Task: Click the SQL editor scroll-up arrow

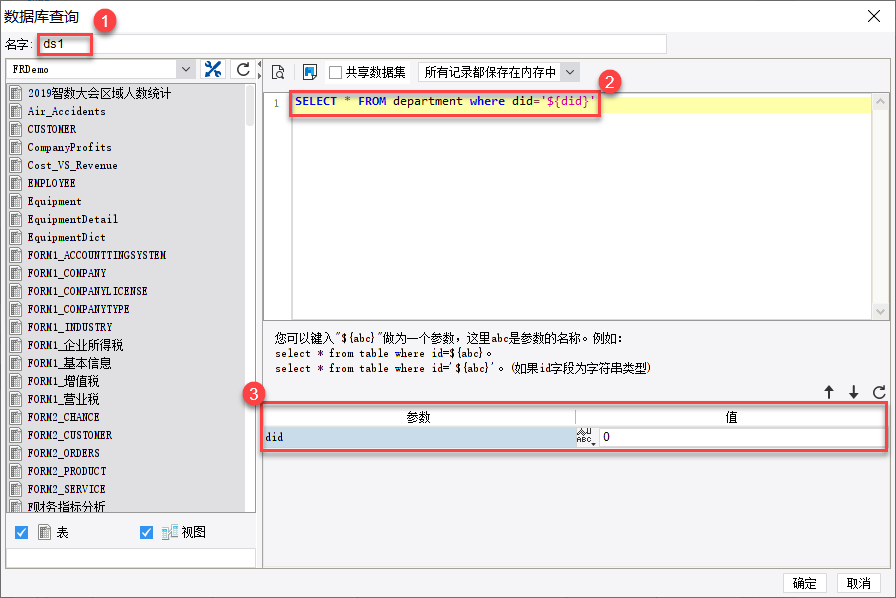Action: point(880,101)
